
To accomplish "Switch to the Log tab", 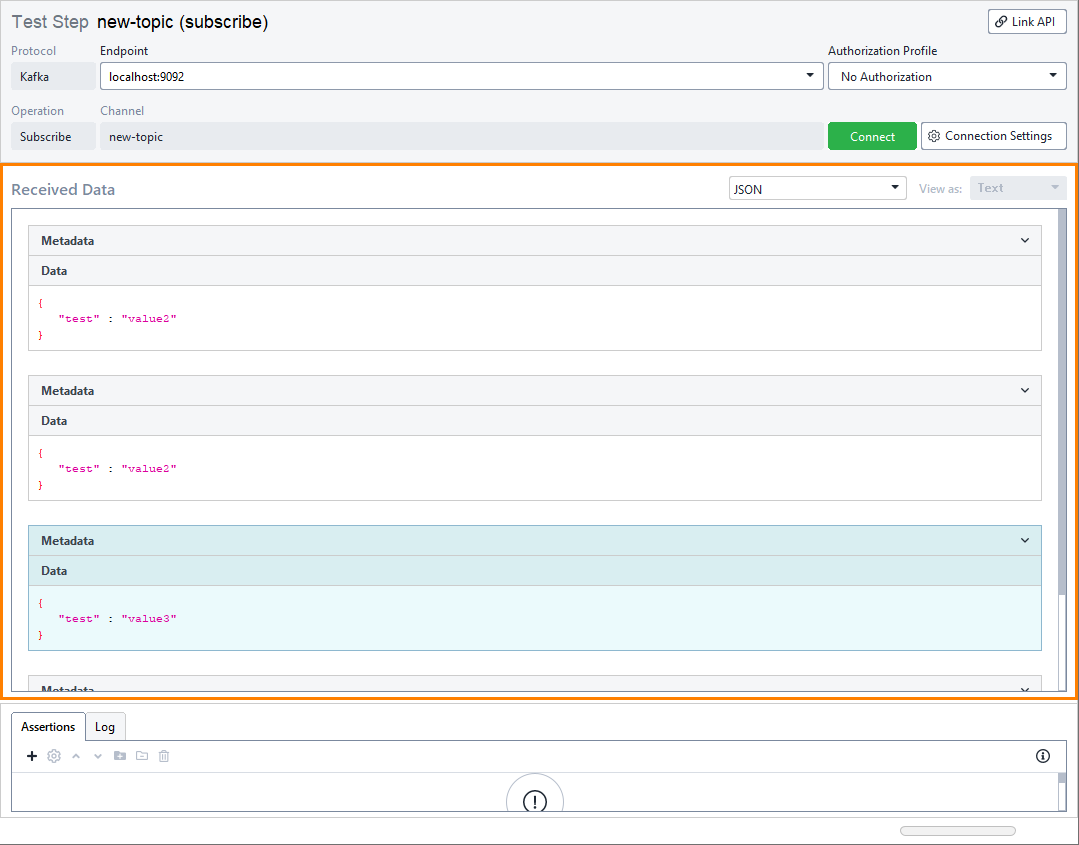I will tap(105, 727).
